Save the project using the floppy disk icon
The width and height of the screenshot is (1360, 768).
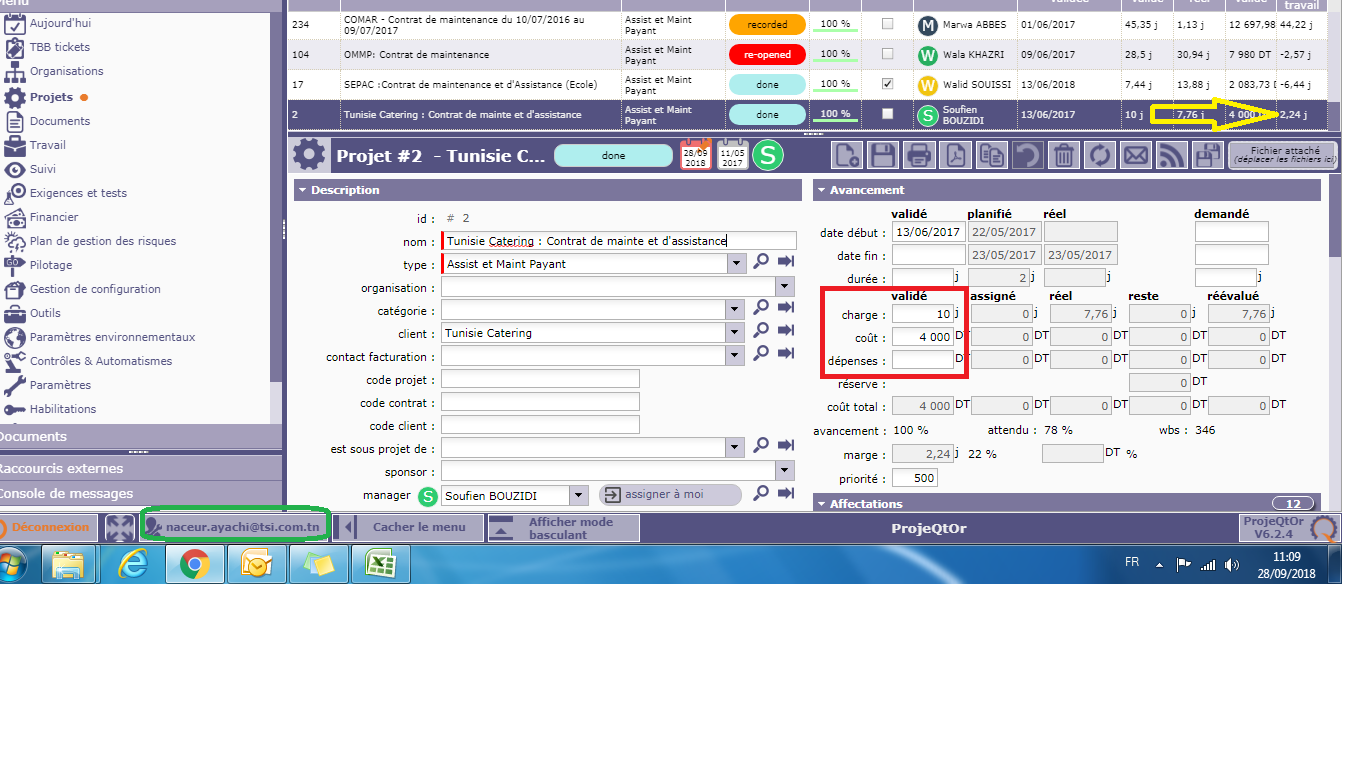pos(883,155)
